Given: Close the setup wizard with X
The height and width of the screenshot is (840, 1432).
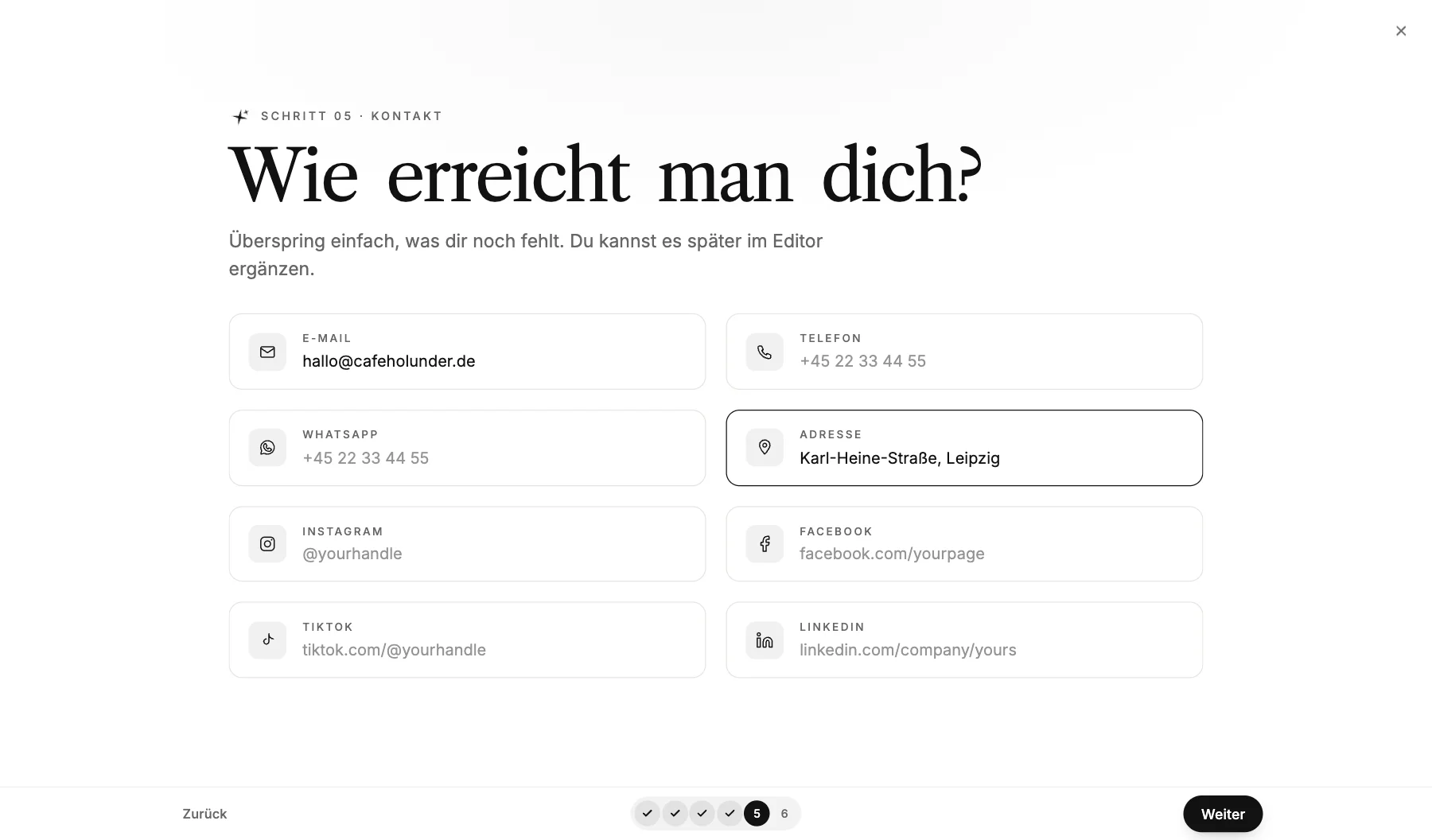Looking at the screenshot, I should pyautogui.click(x=1401, y=31).
